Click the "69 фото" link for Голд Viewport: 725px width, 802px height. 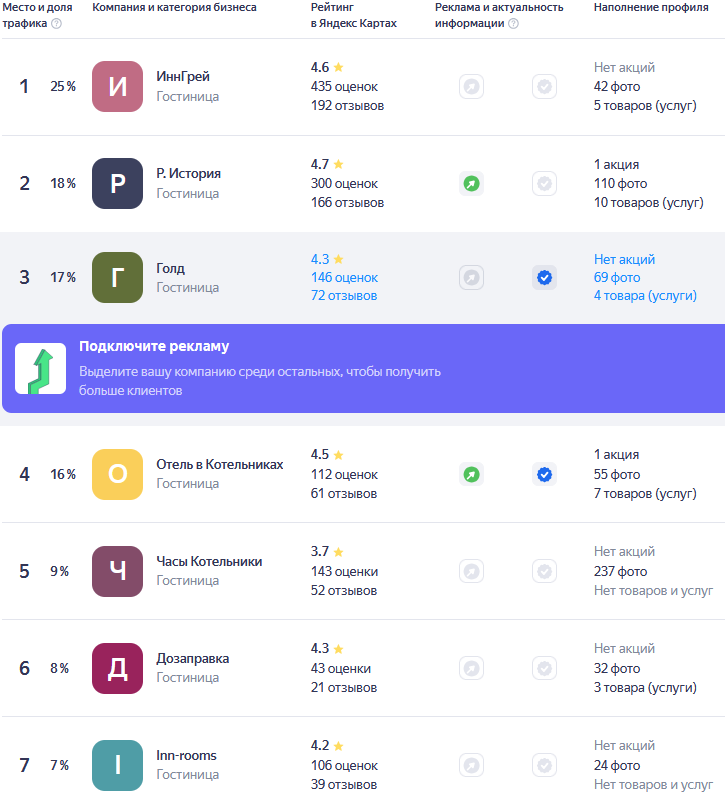click(617, 277)
